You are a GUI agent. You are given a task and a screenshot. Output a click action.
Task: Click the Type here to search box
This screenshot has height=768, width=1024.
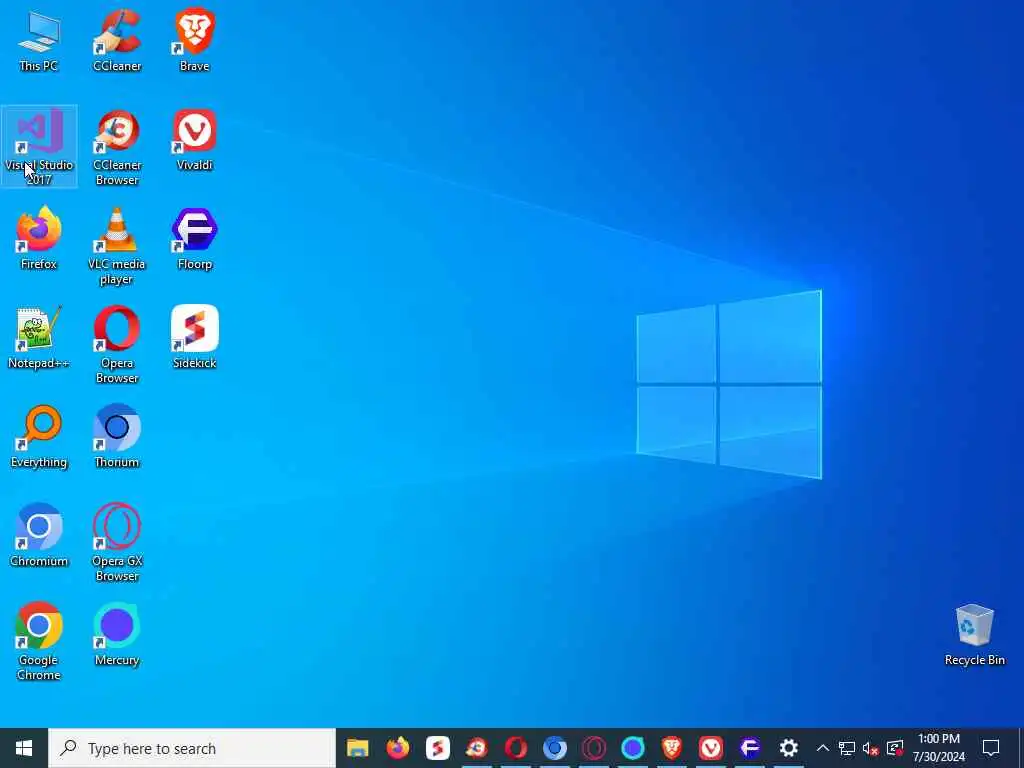point(192,748)
